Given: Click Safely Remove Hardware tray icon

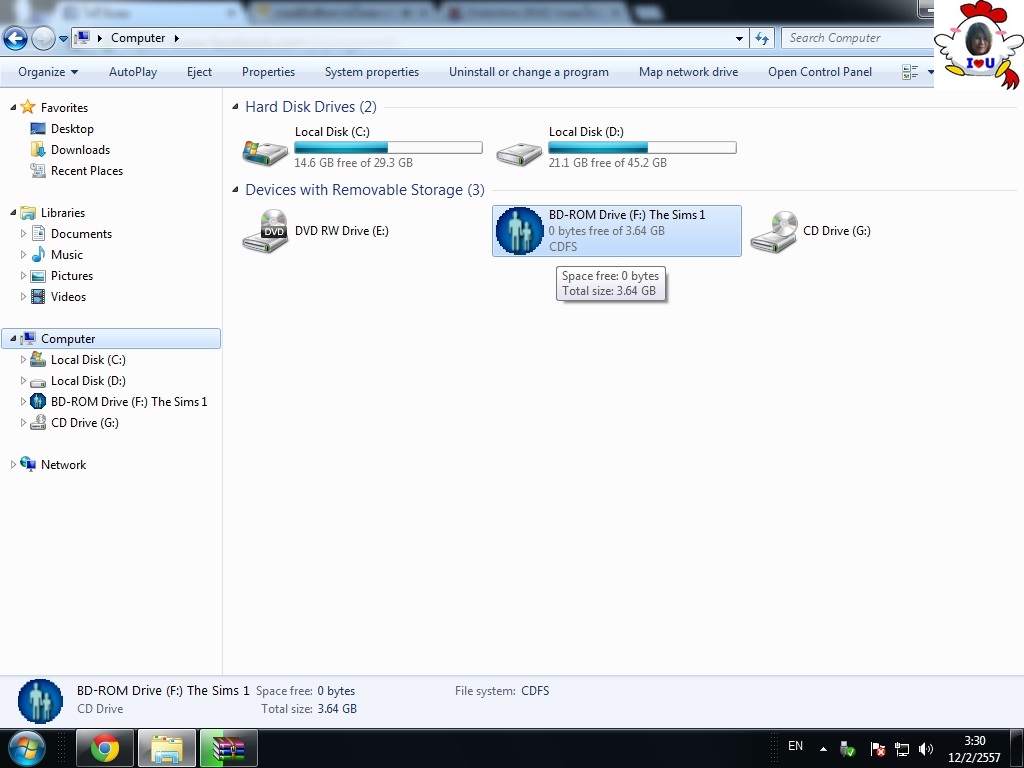Looking at the screenshot, I should (x=847, y=748).
